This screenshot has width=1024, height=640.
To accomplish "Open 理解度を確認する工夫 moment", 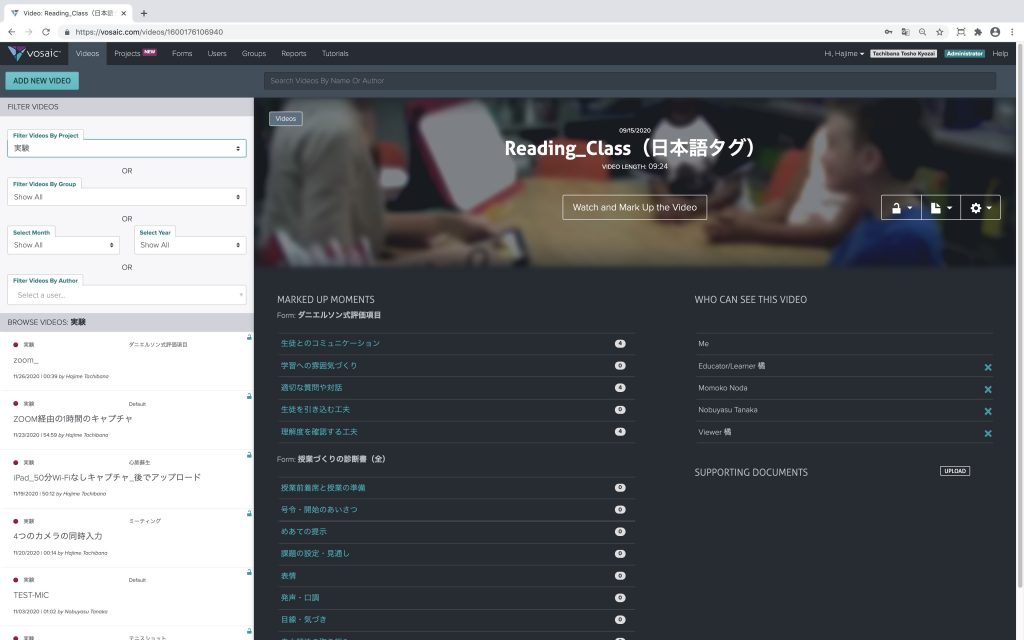I will coord(319,432).
